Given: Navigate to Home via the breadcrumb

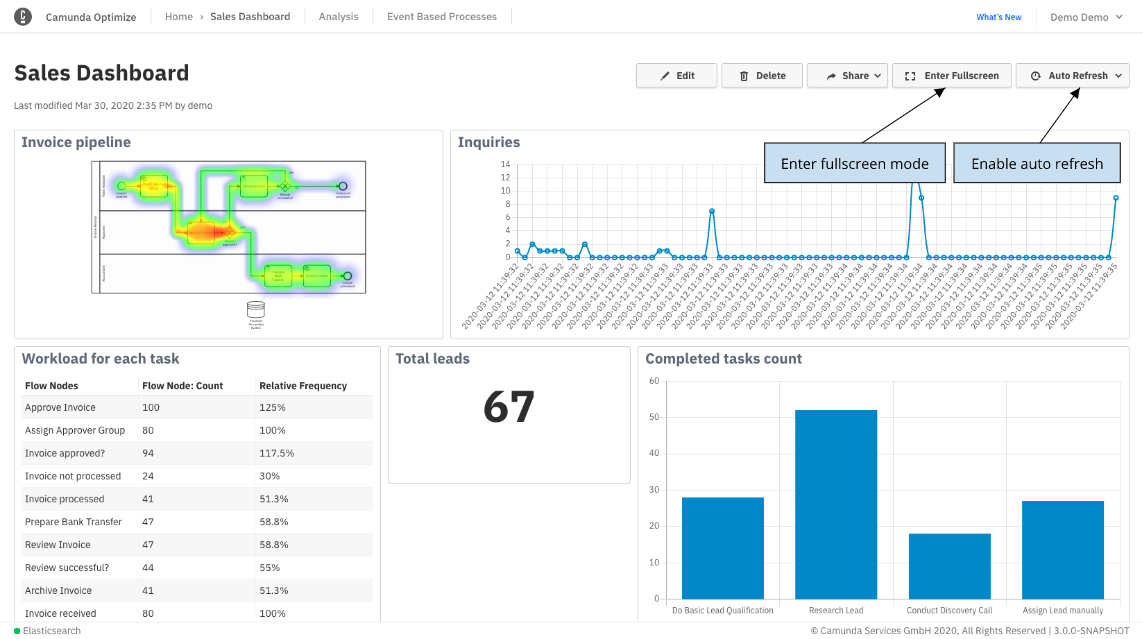Looking at the screenshot, I should [x=178, y=16].
